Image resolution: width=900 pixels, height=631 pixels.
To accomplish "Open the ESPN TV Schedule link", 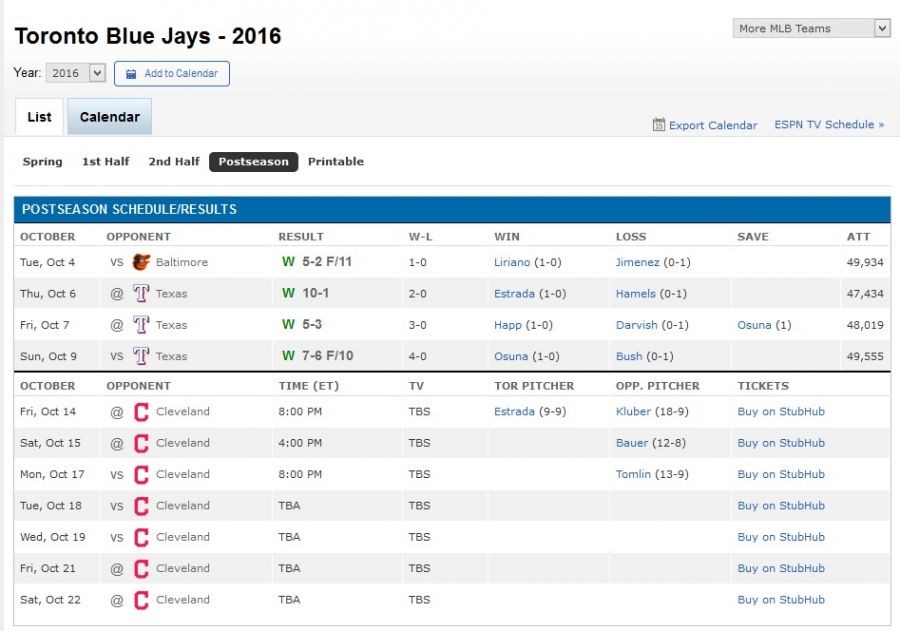I will tap(829, 125).
